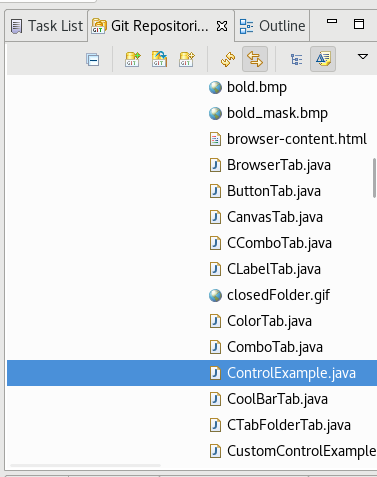Select CanvasTab.java file
Screen dimensions: 377x477
[x=275, y=217]
